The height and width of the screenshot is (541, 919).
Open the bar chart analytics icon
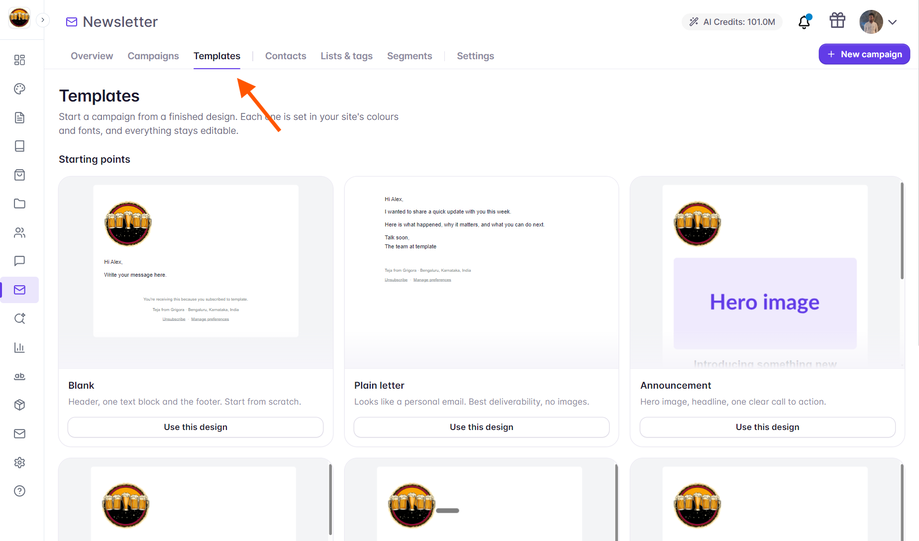19,348
